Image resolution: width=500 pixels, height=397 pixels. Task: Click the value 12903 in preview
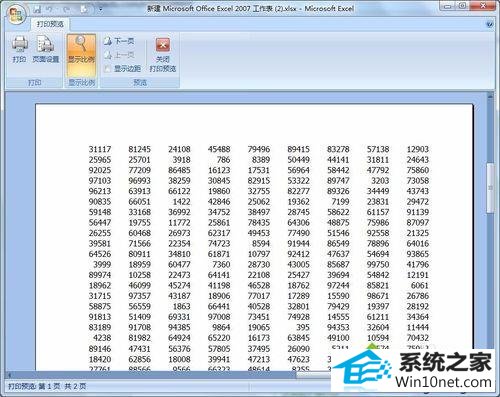tap(418, 149)
